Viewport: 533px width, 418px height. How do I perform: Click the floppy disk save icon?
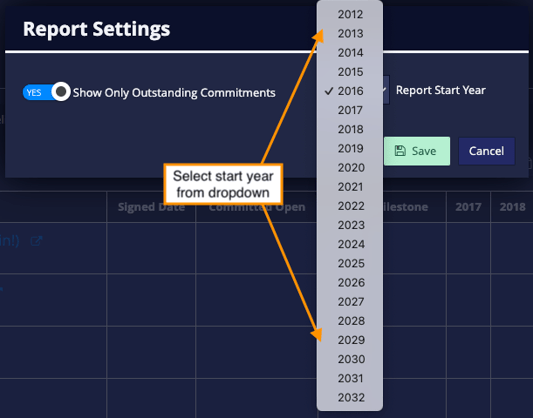click(x=400, y=151)
